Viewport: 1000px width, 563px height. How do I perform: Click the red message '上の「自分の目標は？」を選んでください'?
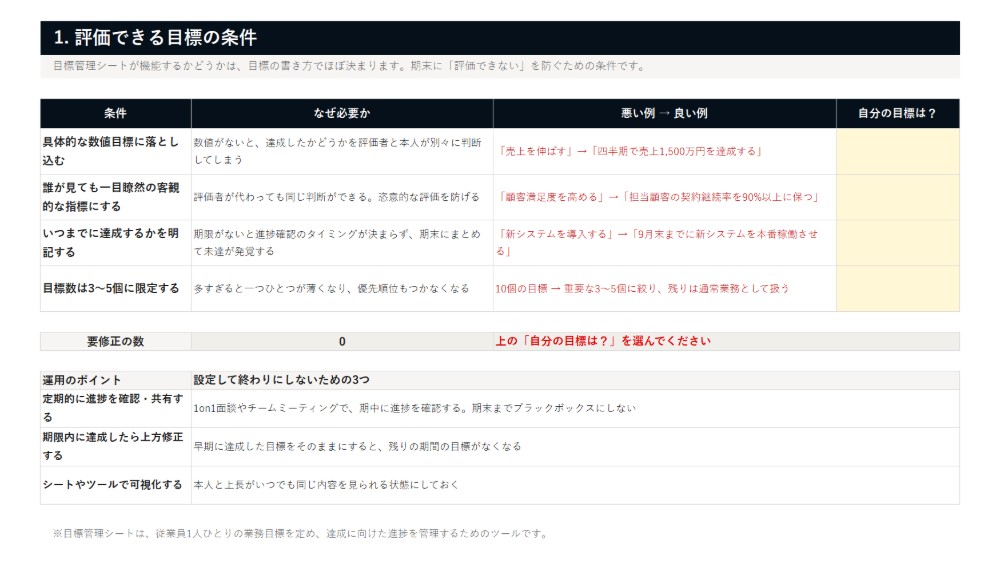pyautogui.click(x=603, y=341)
